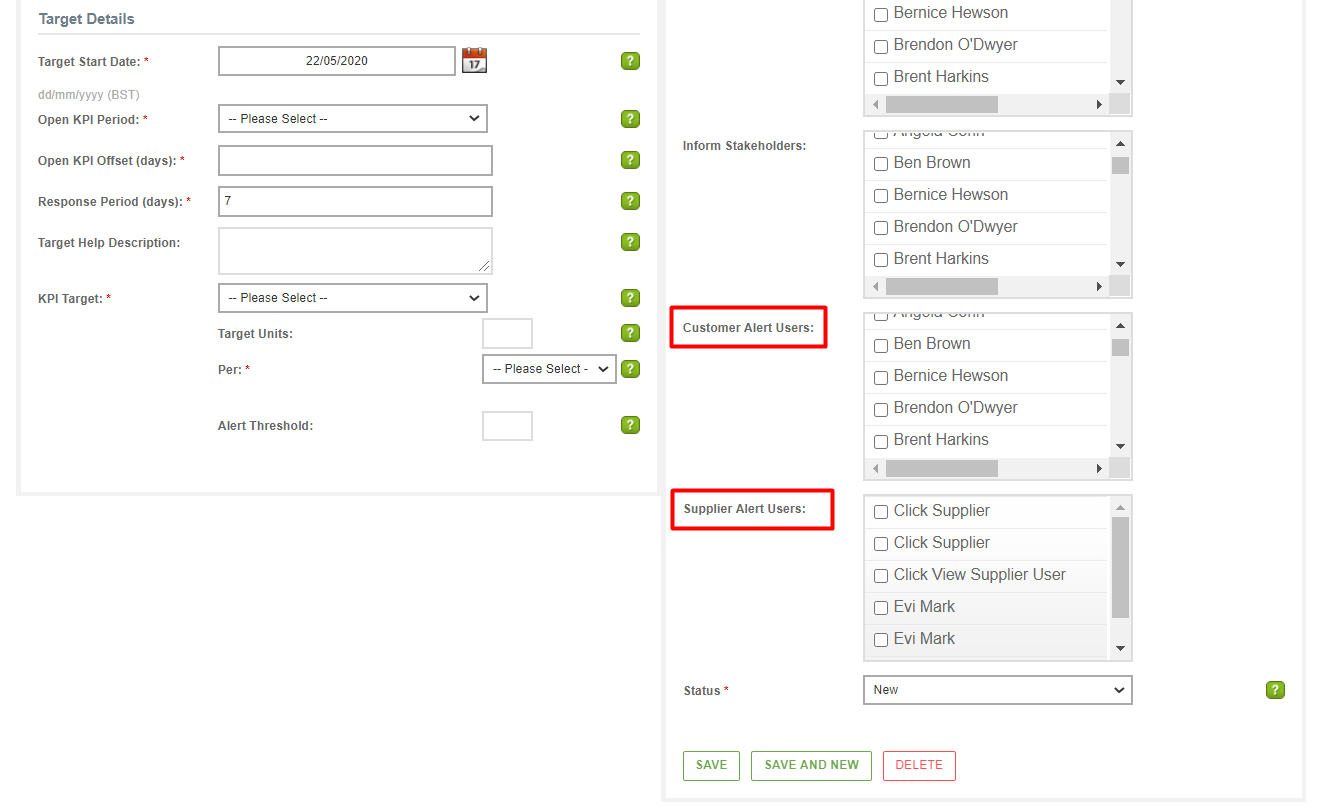
Task: Open the calendar date picker icon
Action: tap(474, 61)
